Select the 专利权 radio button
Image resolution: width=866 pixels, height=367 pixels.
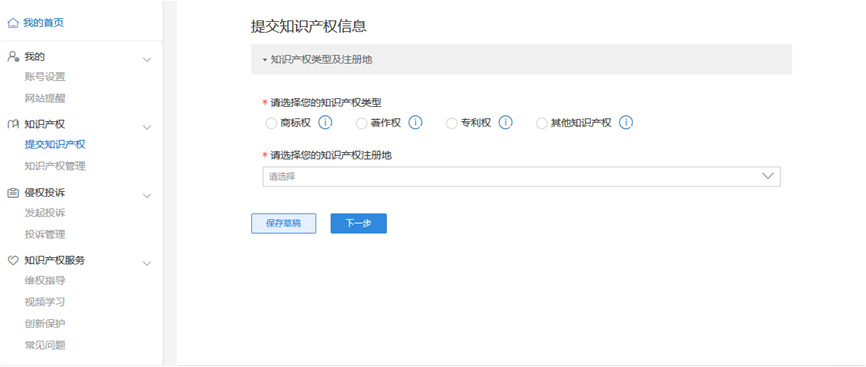point(451,123)
